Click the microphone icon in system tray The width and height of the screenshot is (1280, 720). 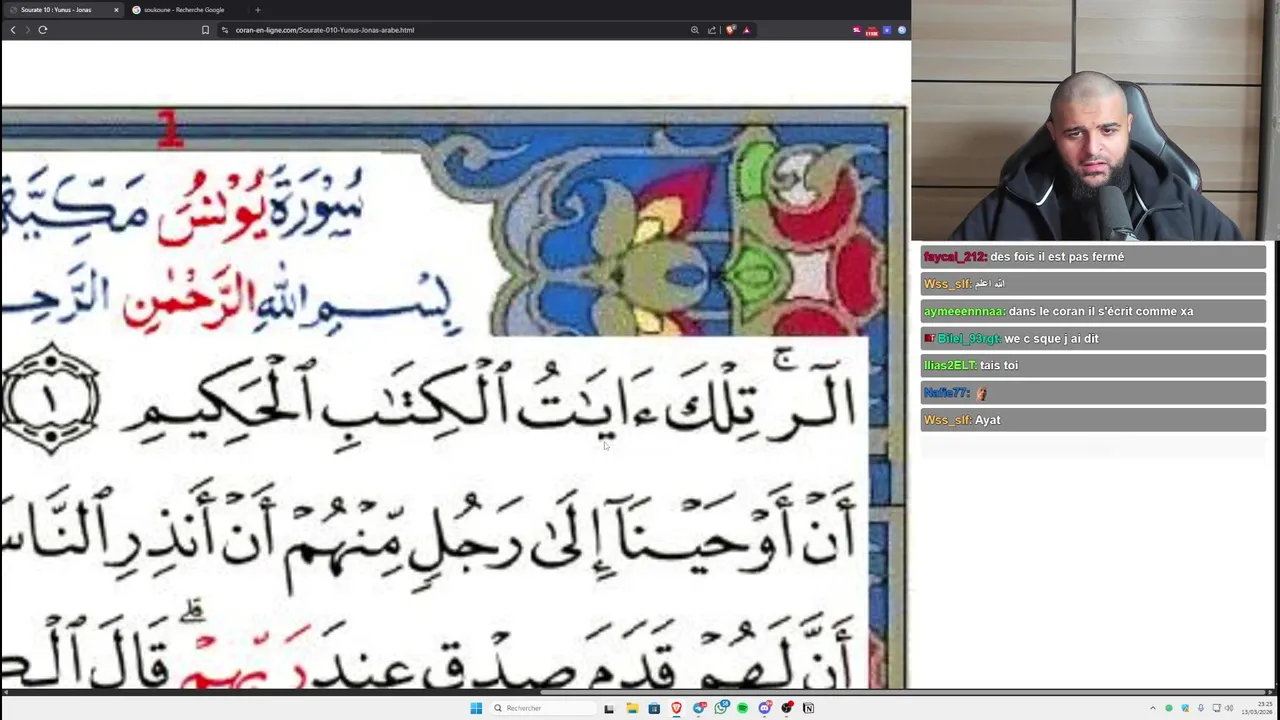1201,708
